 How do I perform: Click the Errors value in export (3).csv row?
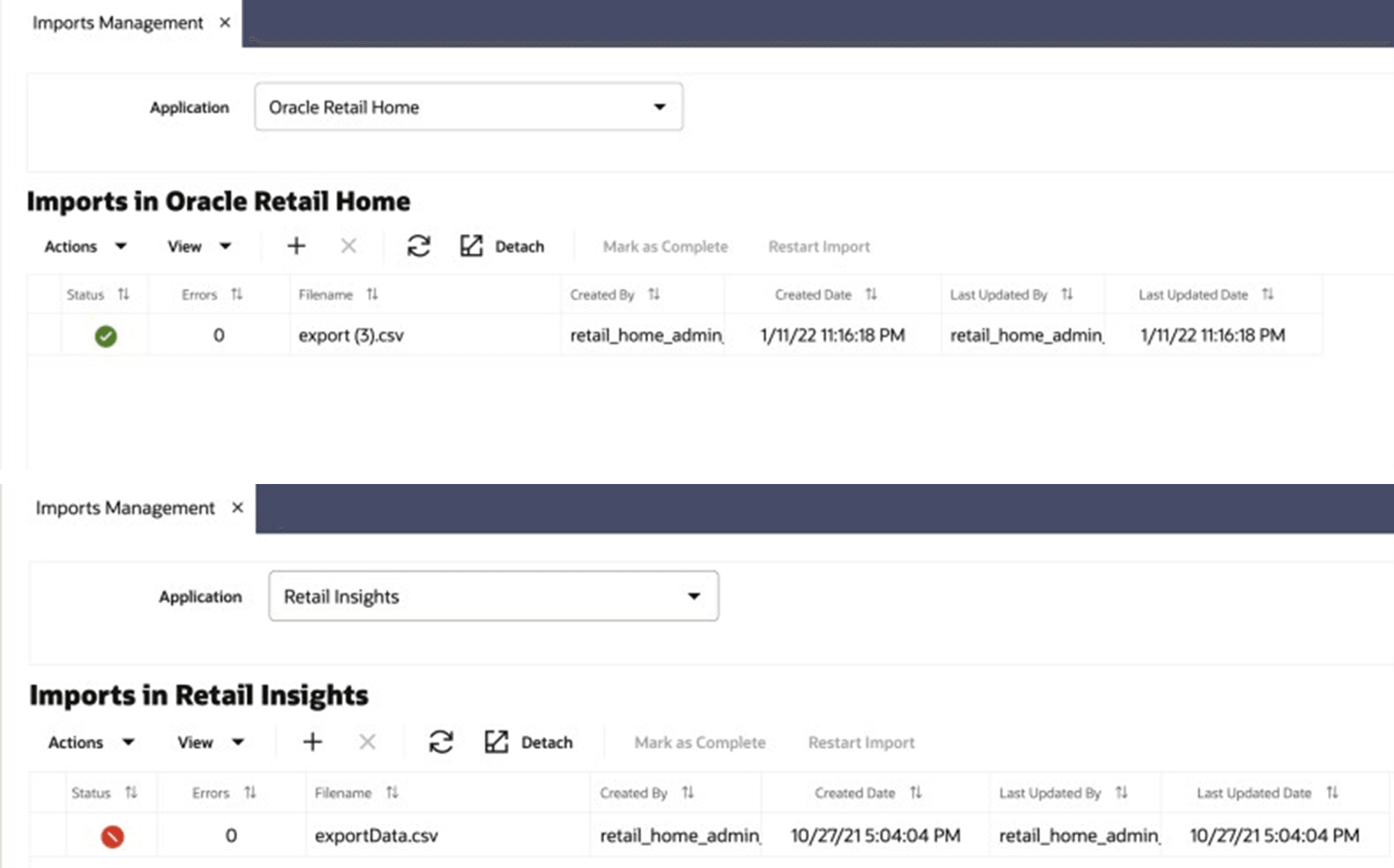pos(219,336)
